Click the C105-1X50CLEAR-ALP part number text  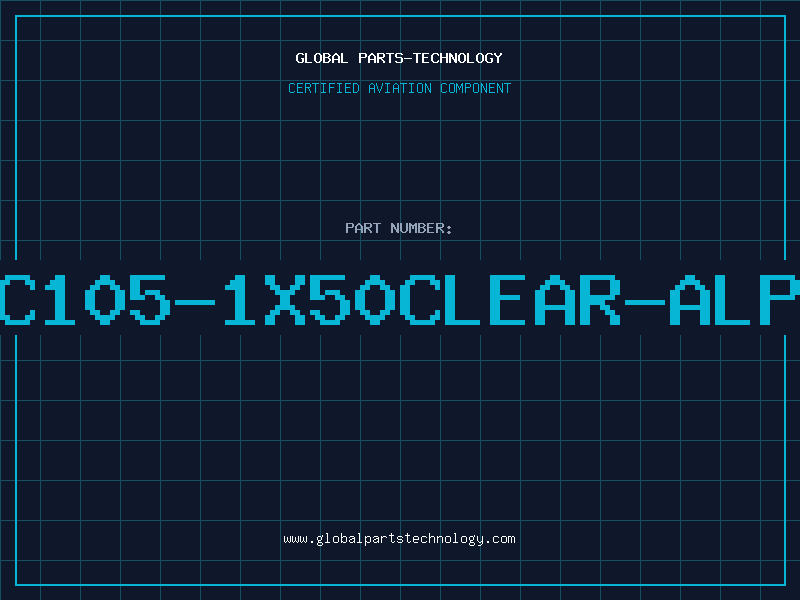coord(400,299)
